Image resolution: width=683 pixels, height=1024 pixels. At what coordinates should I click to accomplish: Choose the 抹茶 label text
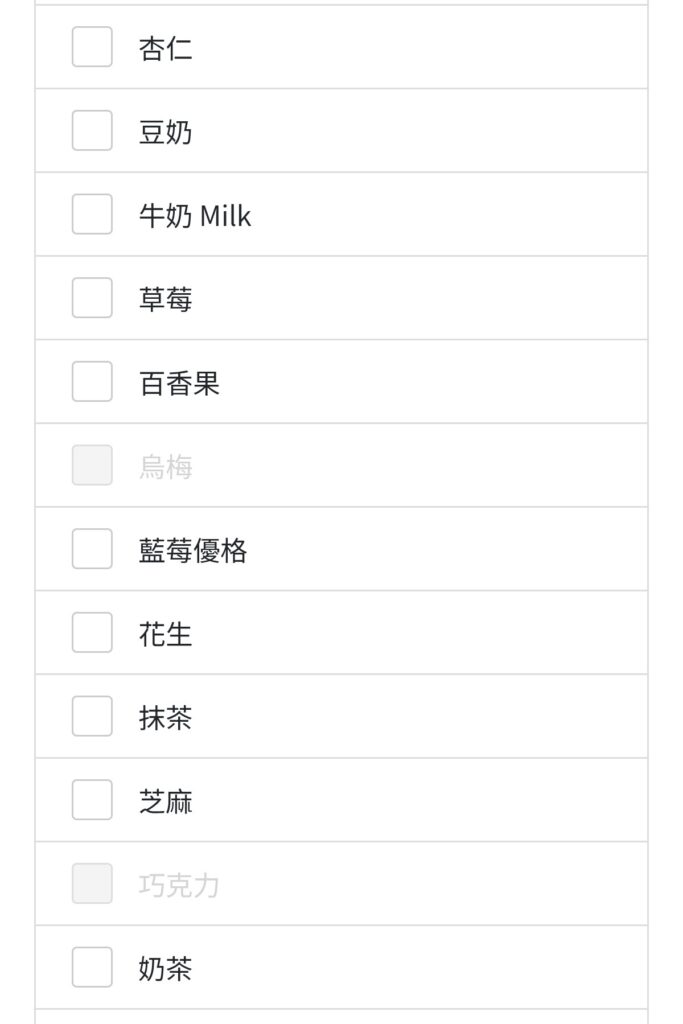165,718
